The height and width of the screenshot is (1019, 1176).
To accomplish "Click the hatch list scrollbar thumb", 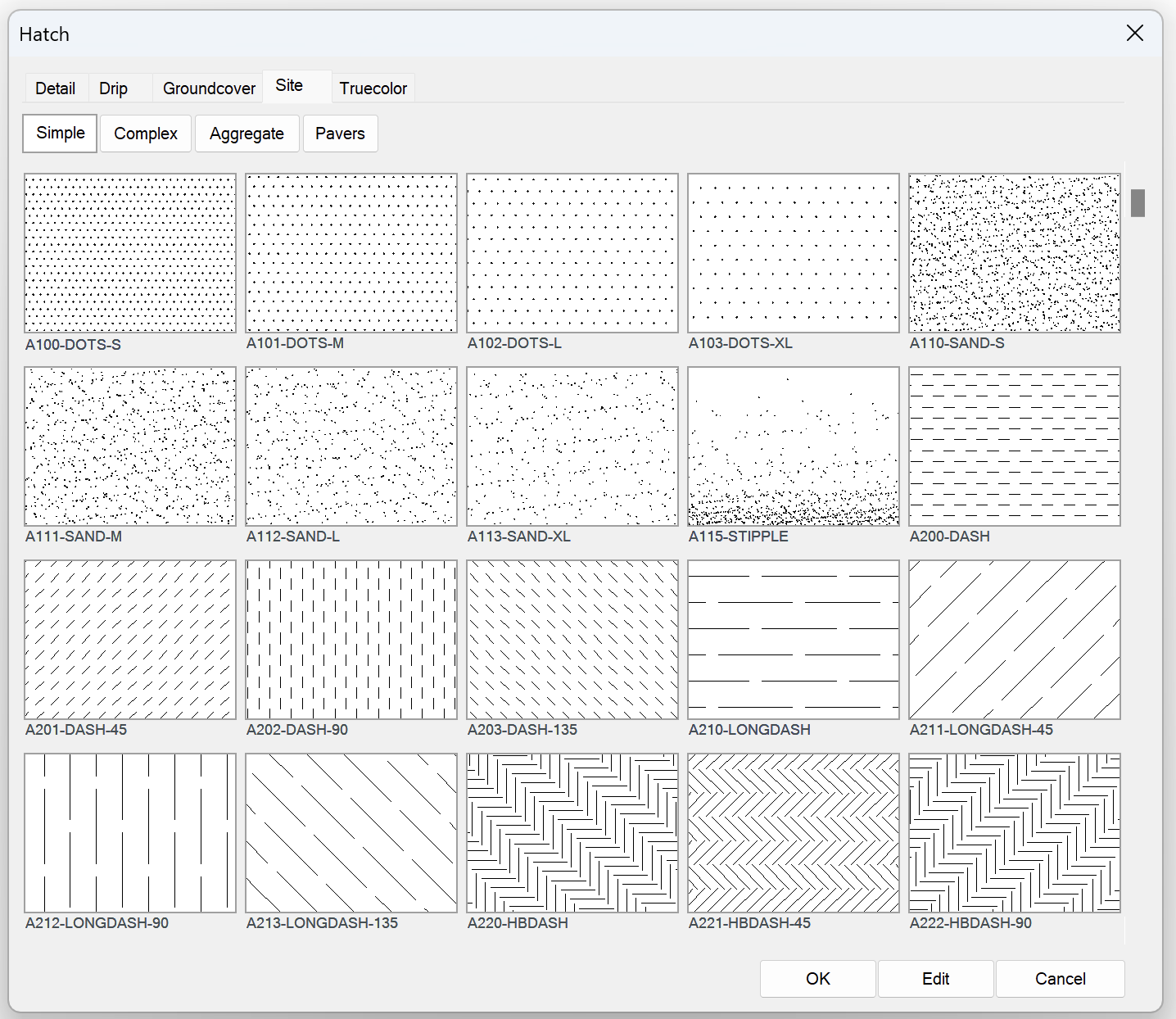I will tap(1138, 203).
